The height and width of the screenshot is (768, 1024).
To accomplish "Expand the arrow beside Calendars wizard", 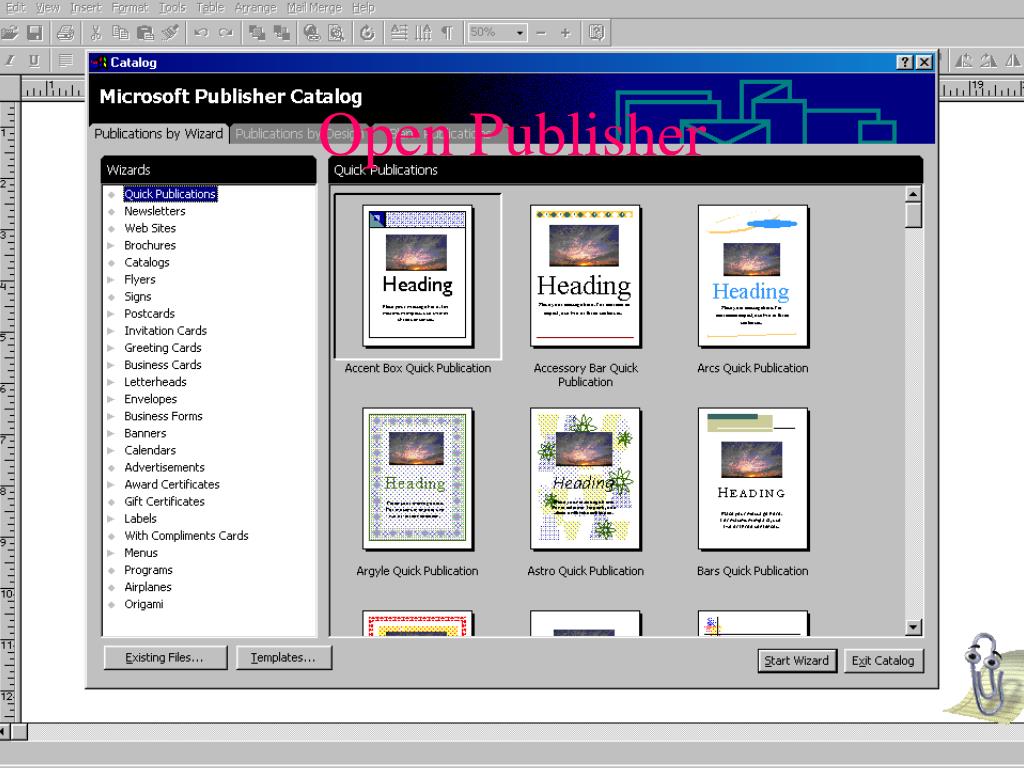I will pos(111,451).
